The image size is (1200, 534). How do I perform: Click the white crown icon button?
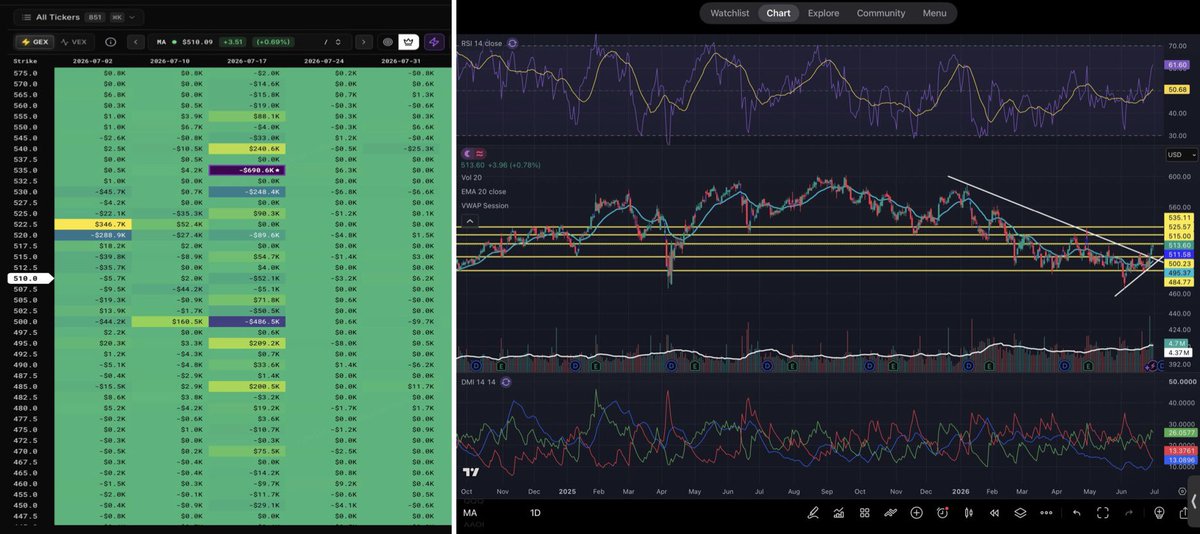pyautogui.click(x=409, y=42)
